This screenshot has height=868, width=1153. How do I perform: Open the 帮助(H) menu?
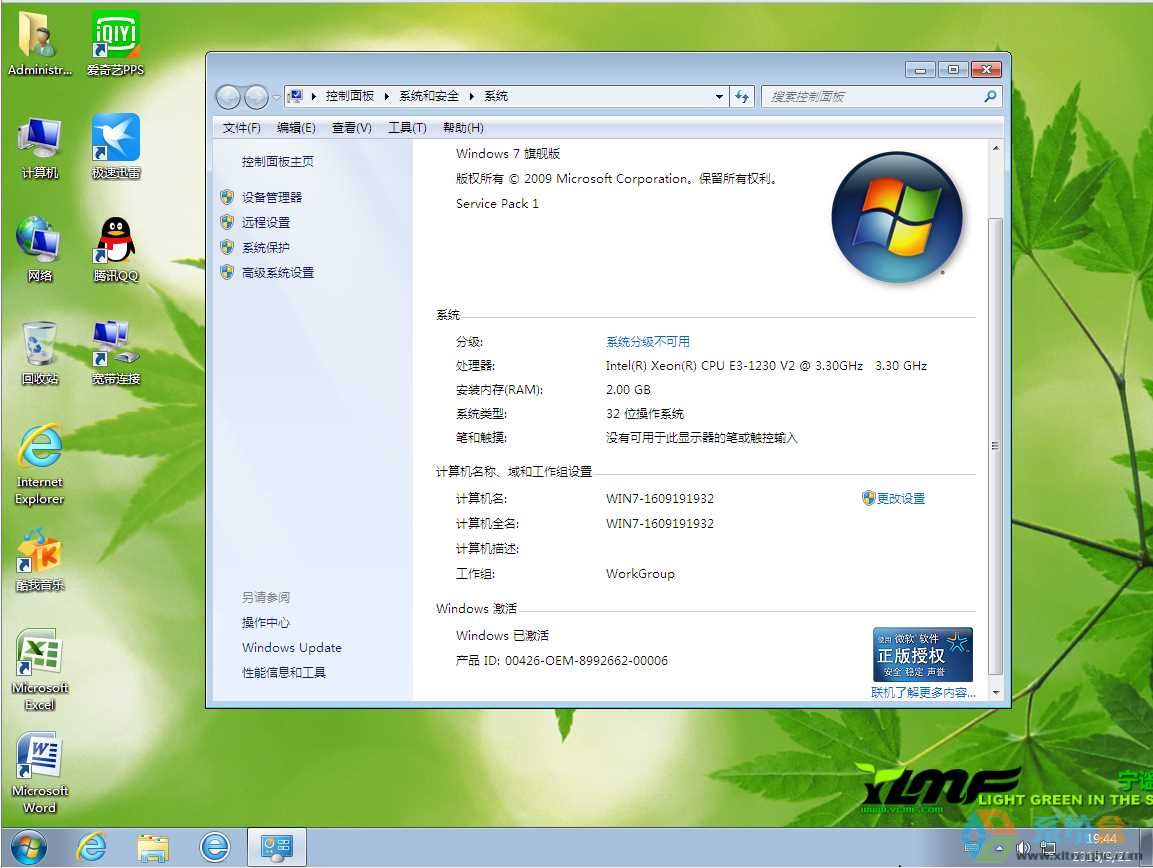(x=463, y=128)
